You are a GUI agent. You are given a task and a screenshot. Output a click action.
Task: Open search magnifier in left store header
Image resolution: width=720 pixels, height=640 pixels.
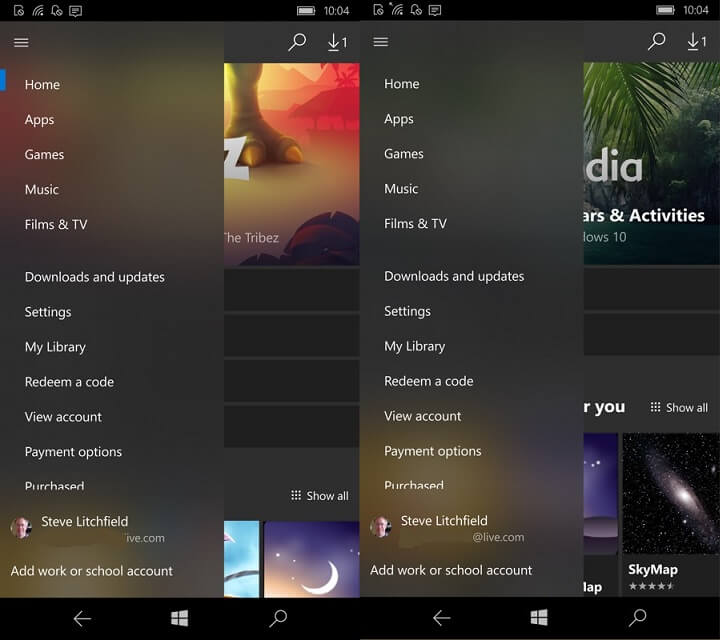click(x=297, y=42)
